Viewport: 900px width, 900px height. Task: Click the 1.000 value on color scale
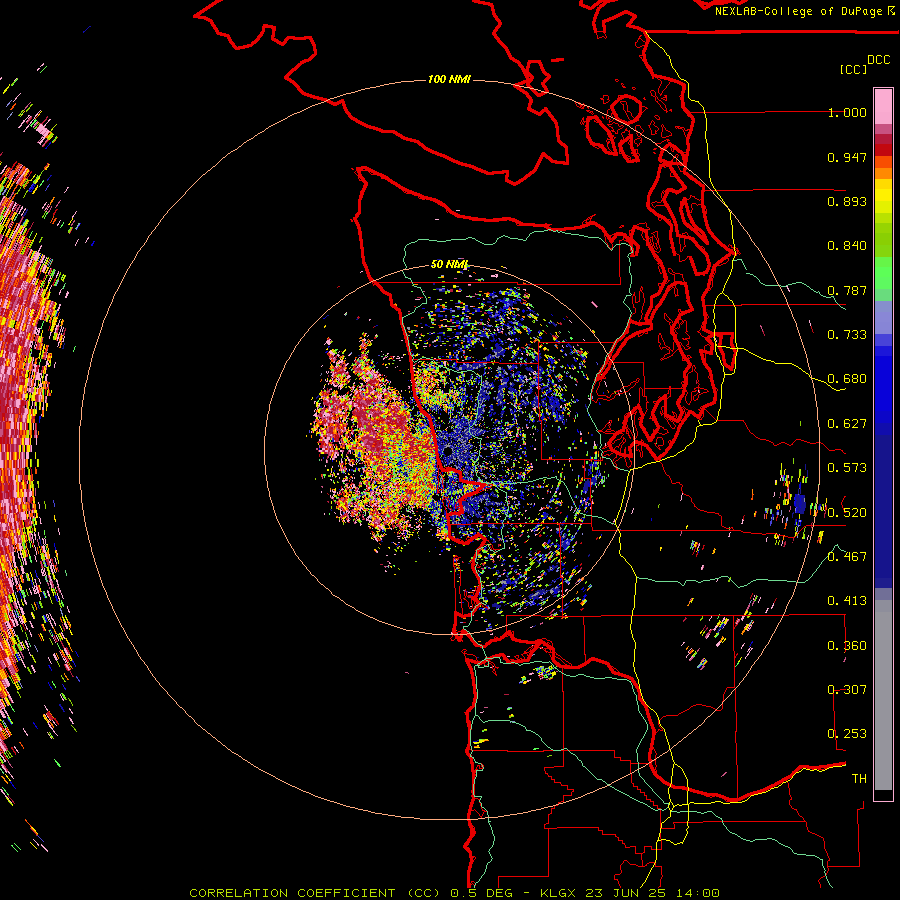point(847,112)
